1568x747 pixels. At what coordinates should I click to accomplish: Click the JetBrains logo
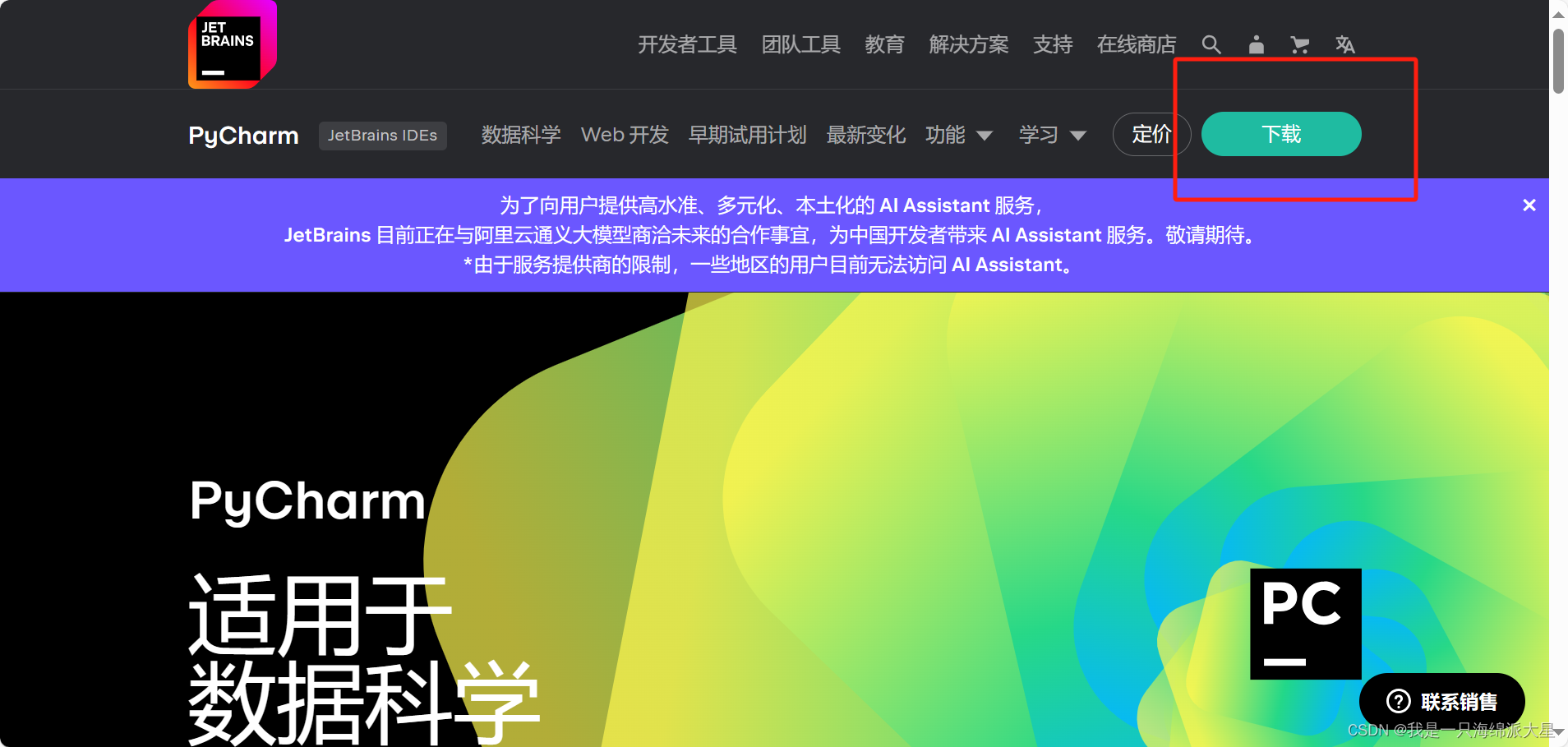tap(233, 45)
